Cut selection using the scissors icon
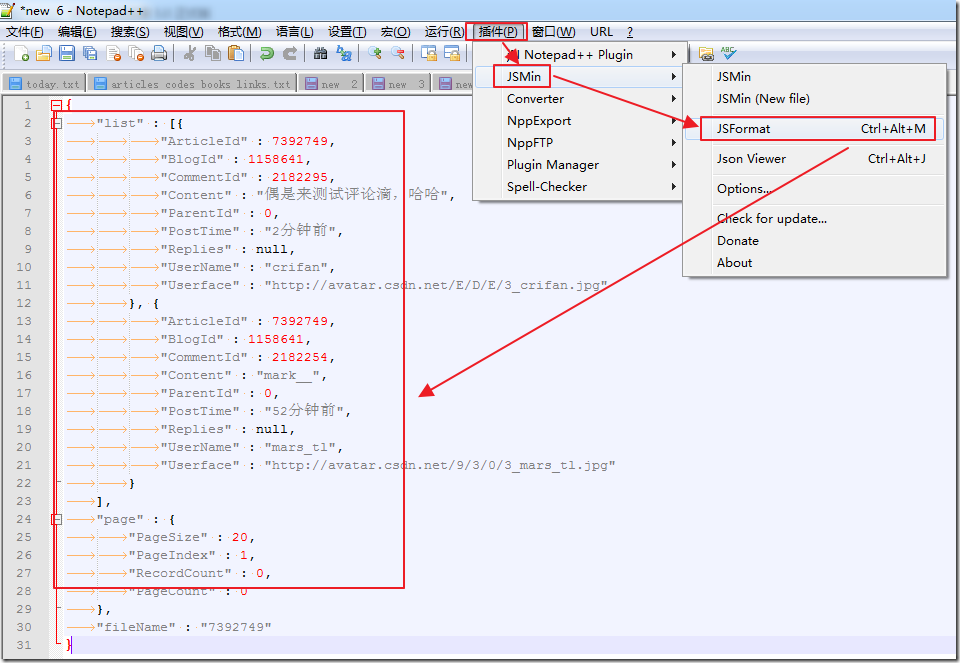The width and height of the screenshot is (960, 663). coord(190,54)
